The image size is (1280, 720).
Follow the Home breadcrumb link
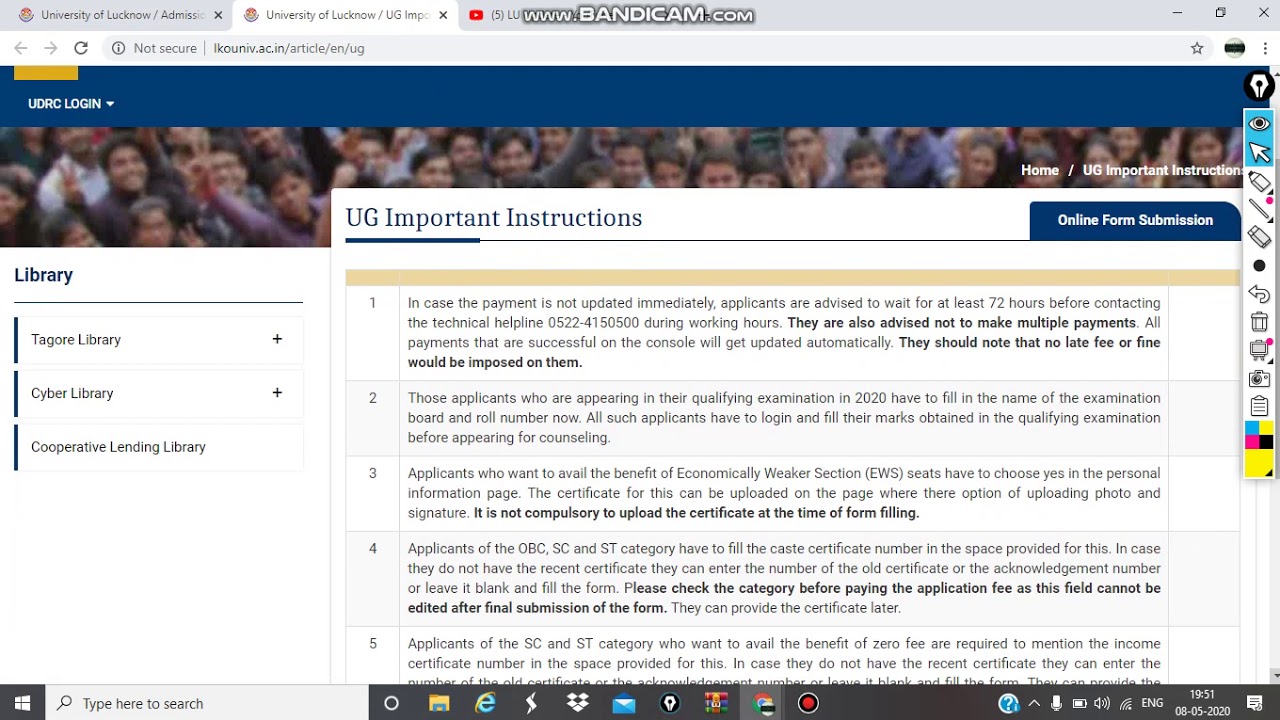point(1039,170)
